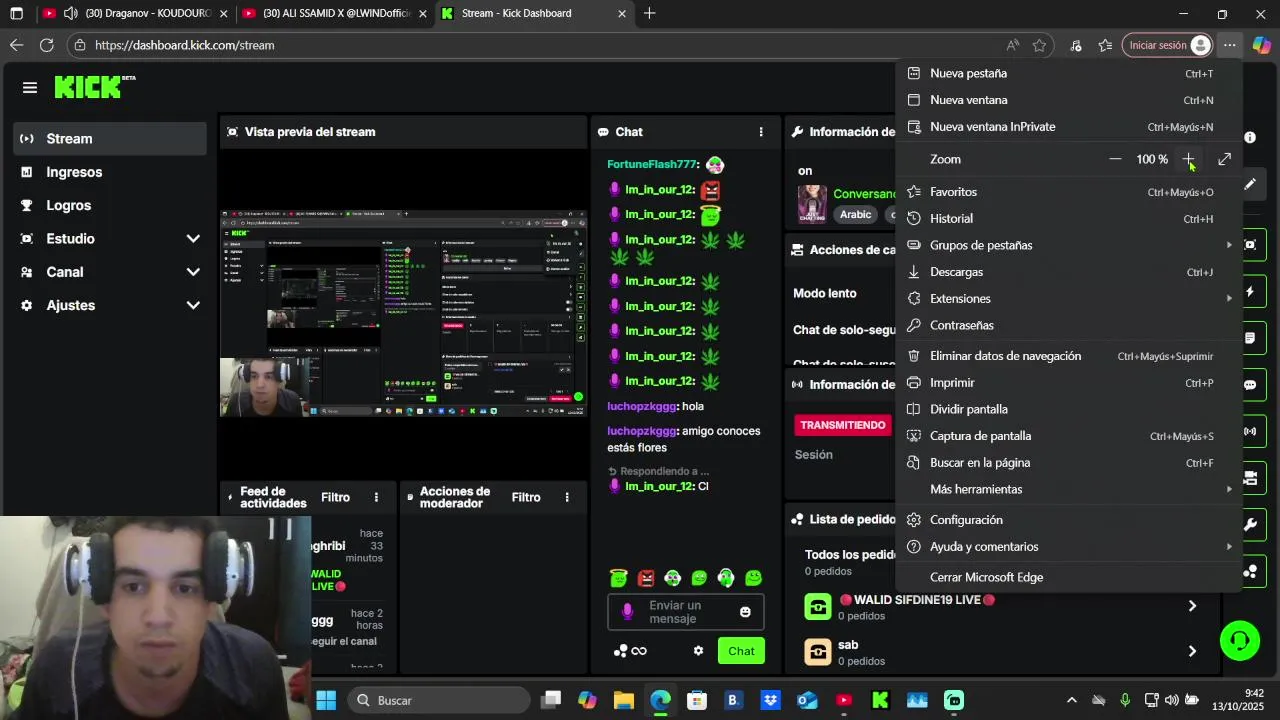Open Windows Start menu
This screenshot has height=720, width=1280.
tap(326, 700)
